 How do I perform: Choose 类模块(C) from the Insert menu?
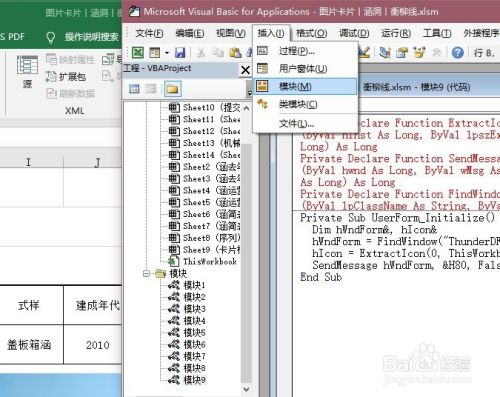click(305, 104)
